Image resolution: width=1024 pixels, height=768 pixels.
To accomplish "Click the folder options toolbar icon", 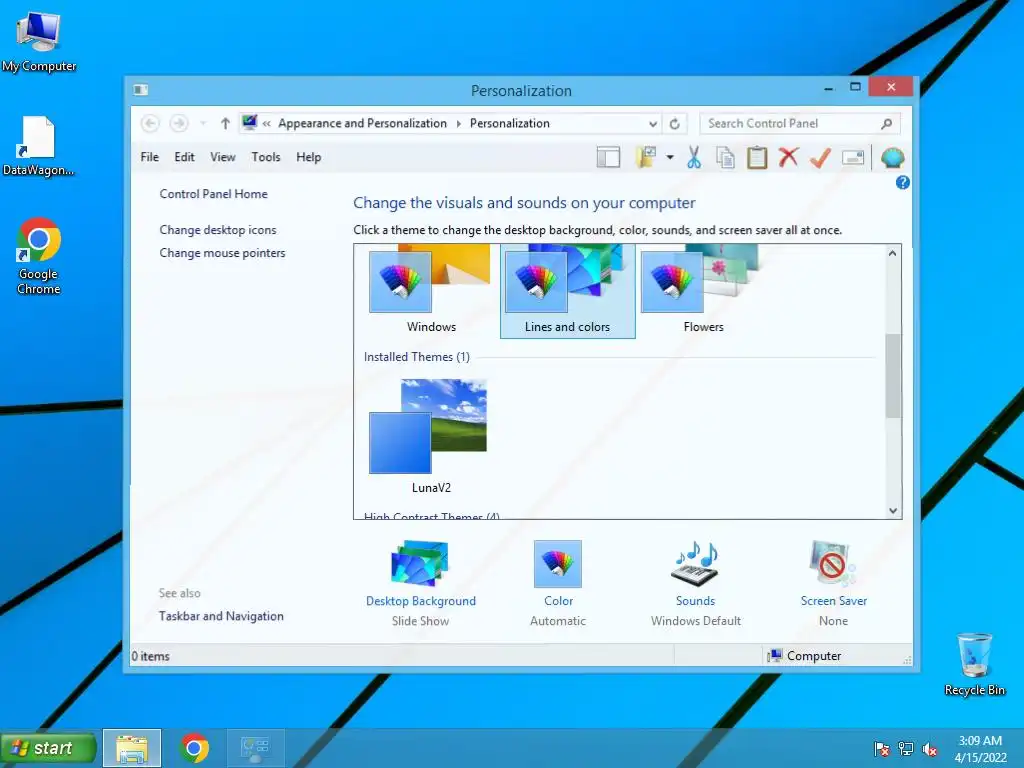I will [647, 157].
